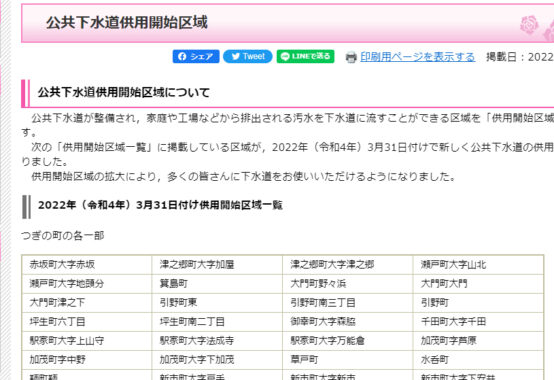
Task: Select heading 公共下水道供用開始区域について
Action: tap(124, 93)
